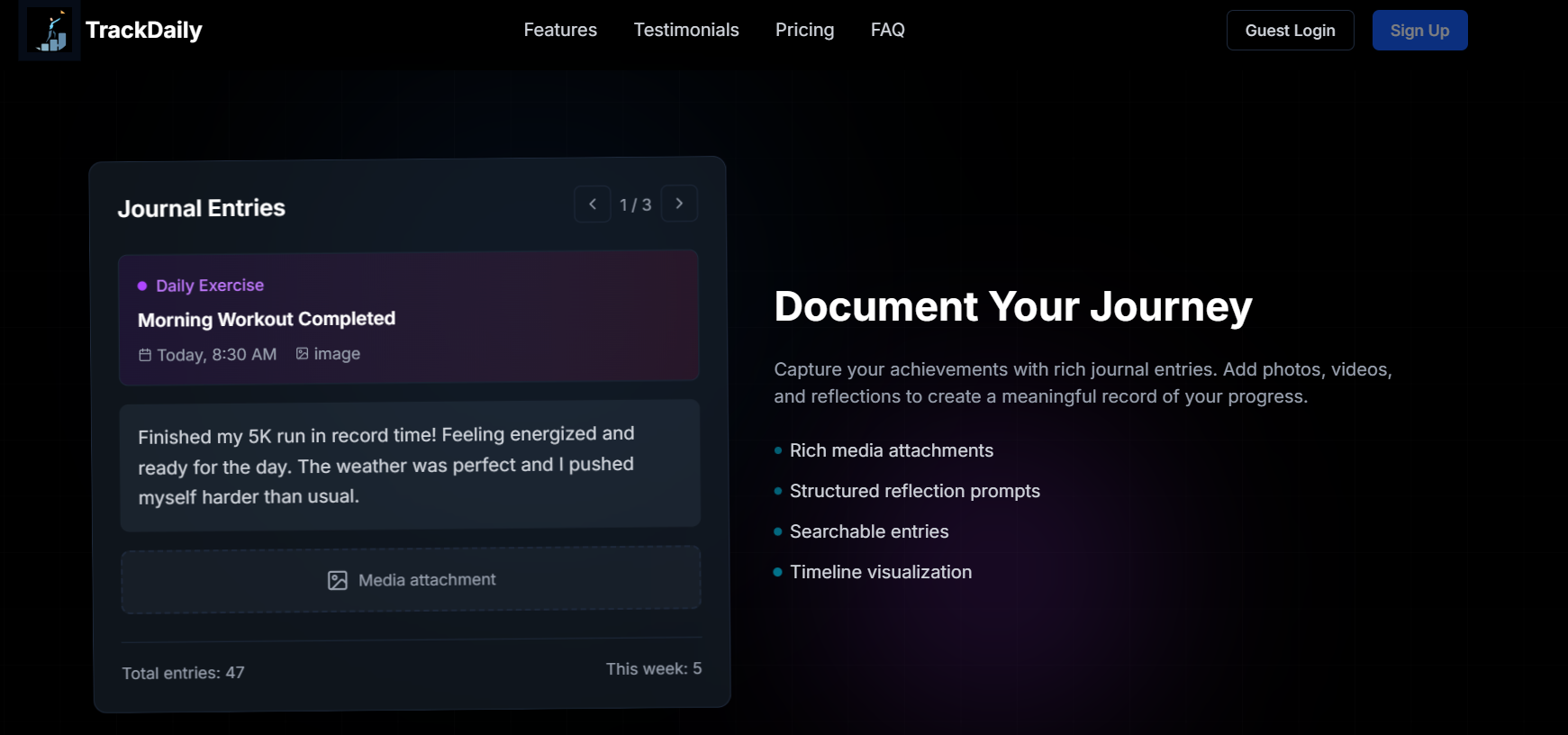Click the TrackDaily logo icon

[x=50, y=30]
